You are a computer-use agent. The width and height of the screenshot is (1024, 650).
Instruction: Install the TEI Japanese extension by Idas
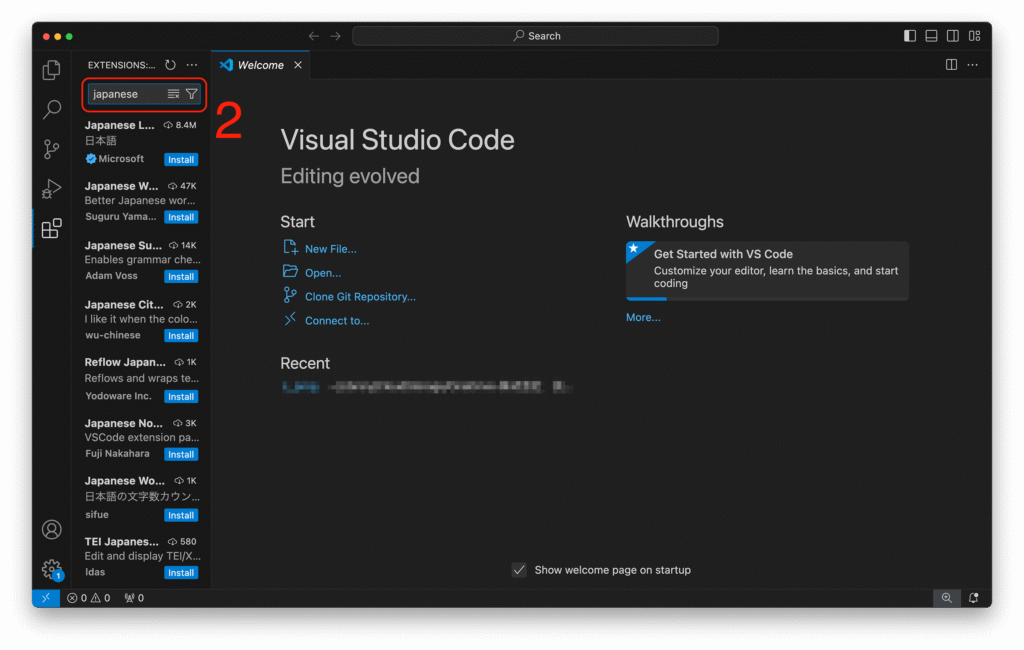[x=181, y=573]
